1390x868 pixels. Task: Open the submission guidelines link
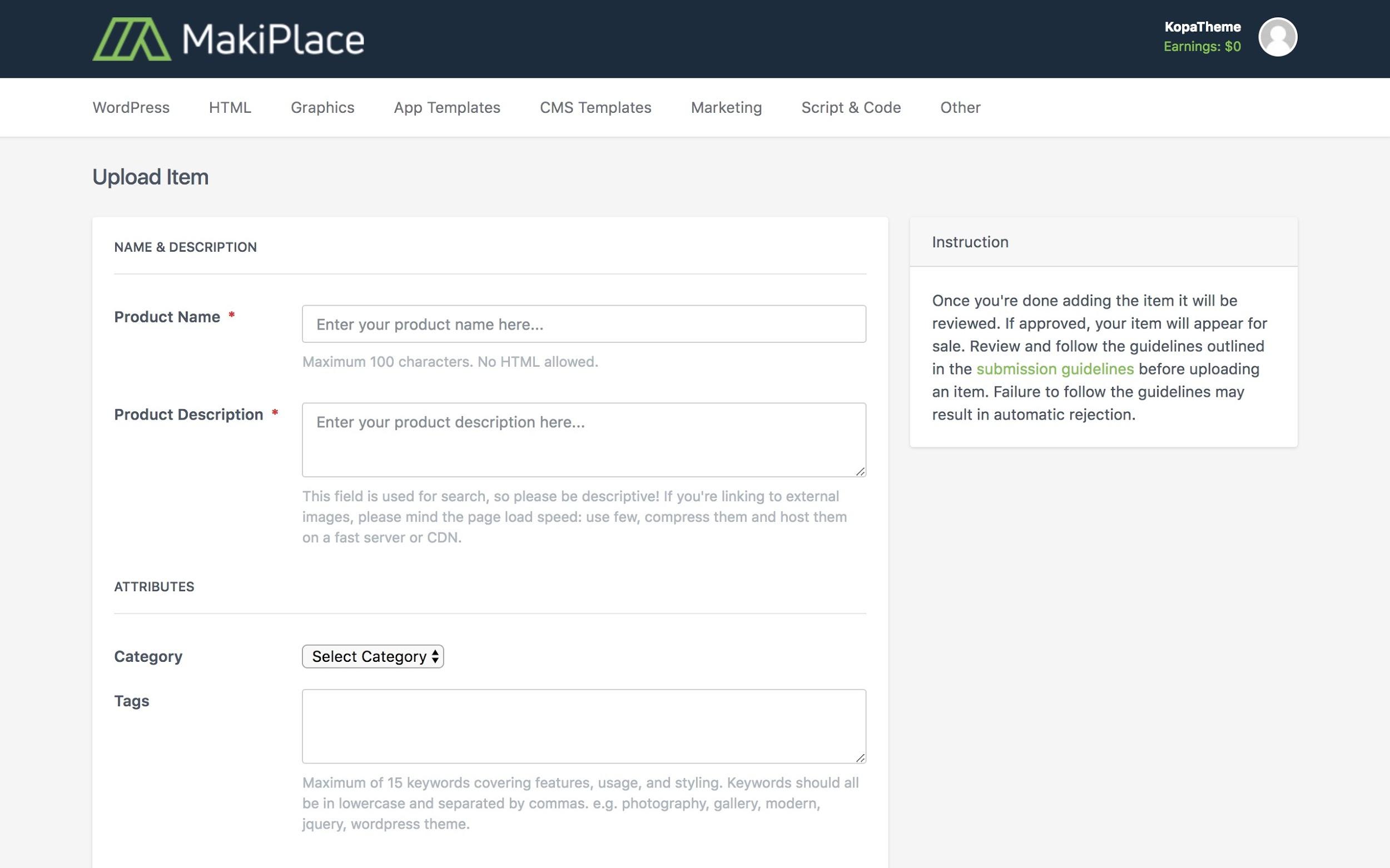pyautogui.click(x=1055, y=368)
